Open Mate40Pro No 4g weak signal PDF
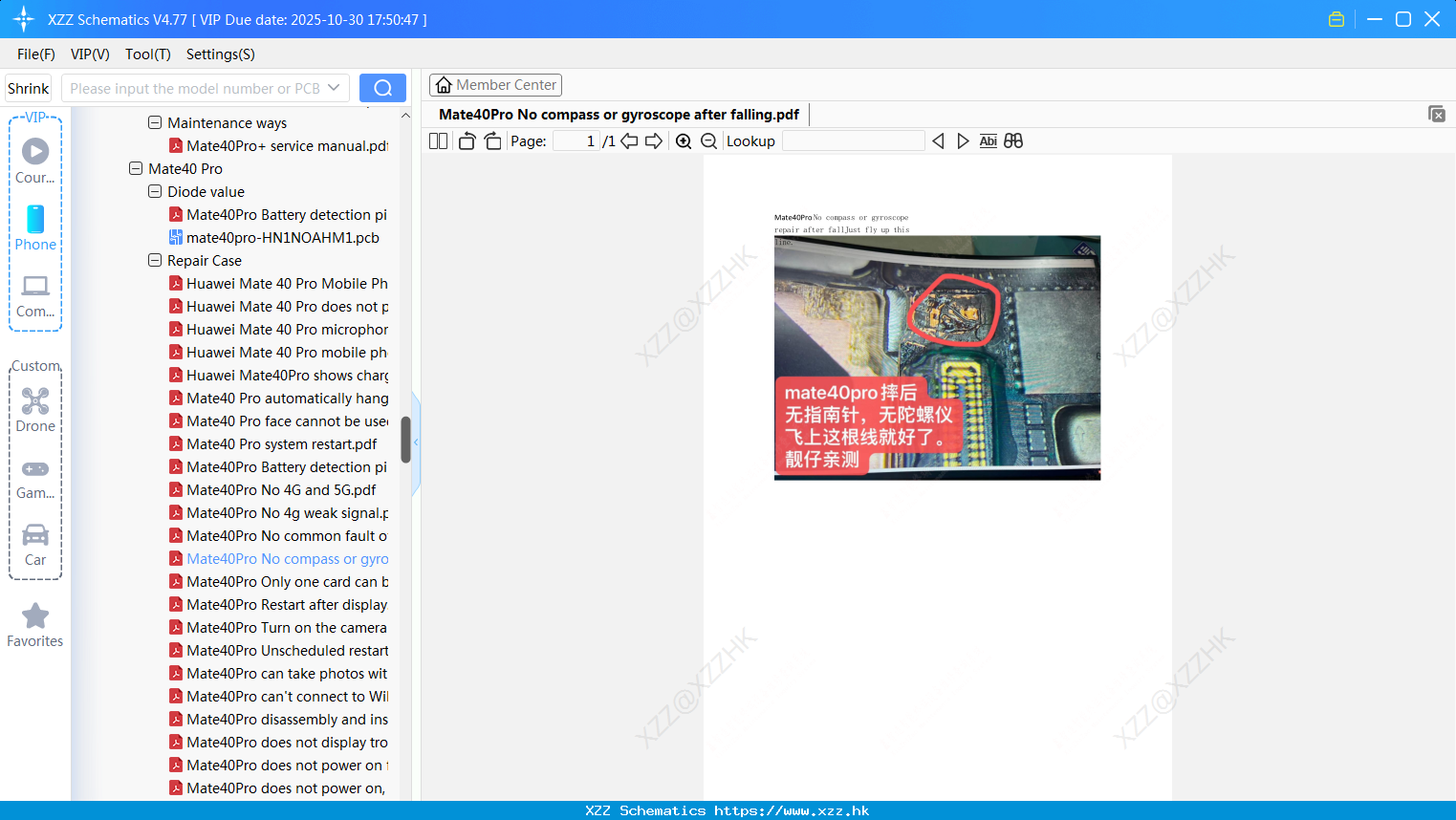 coord(278,512)
